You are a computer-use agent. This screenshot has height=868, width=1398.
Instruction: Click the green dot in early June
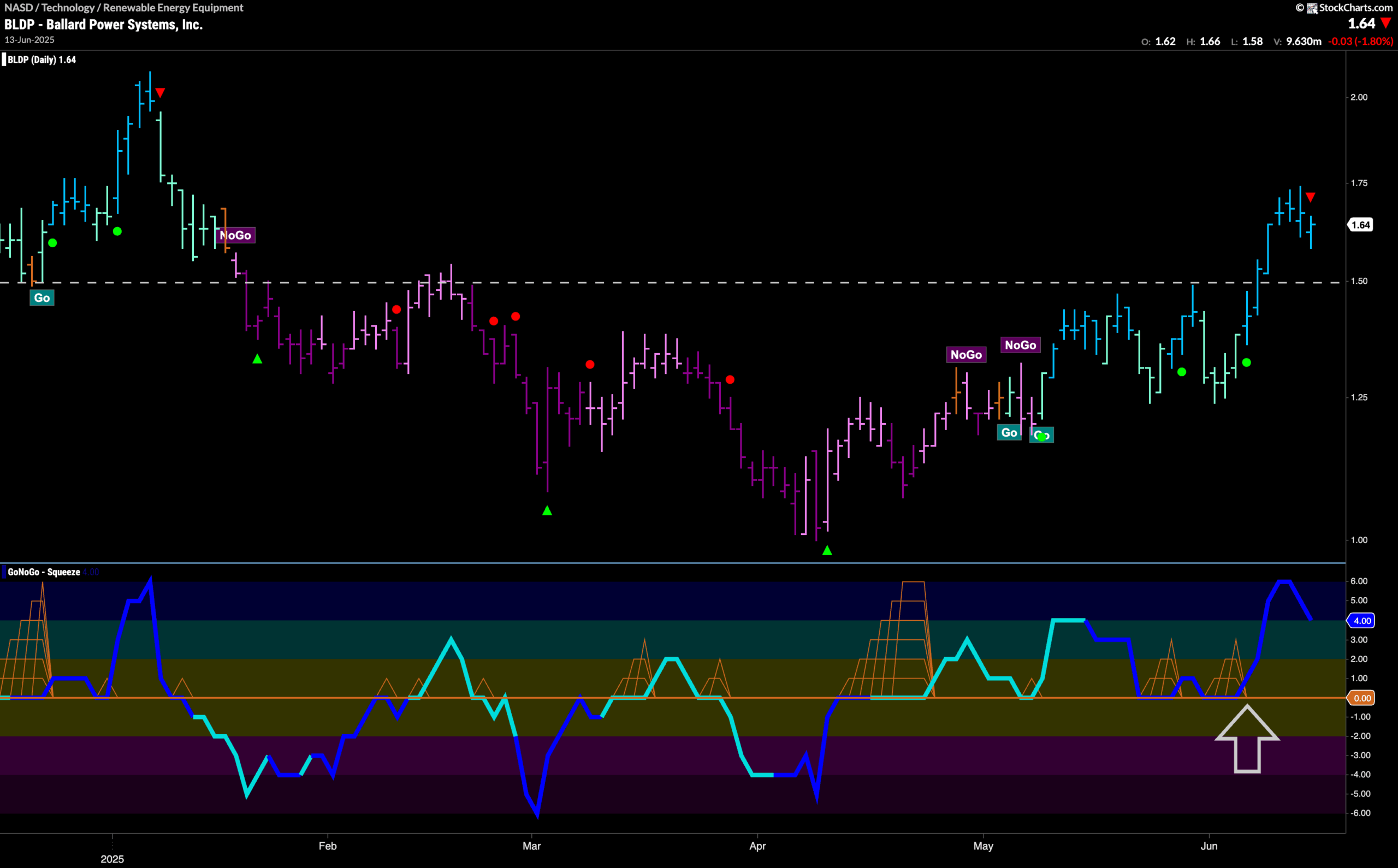coord(1246,362)
